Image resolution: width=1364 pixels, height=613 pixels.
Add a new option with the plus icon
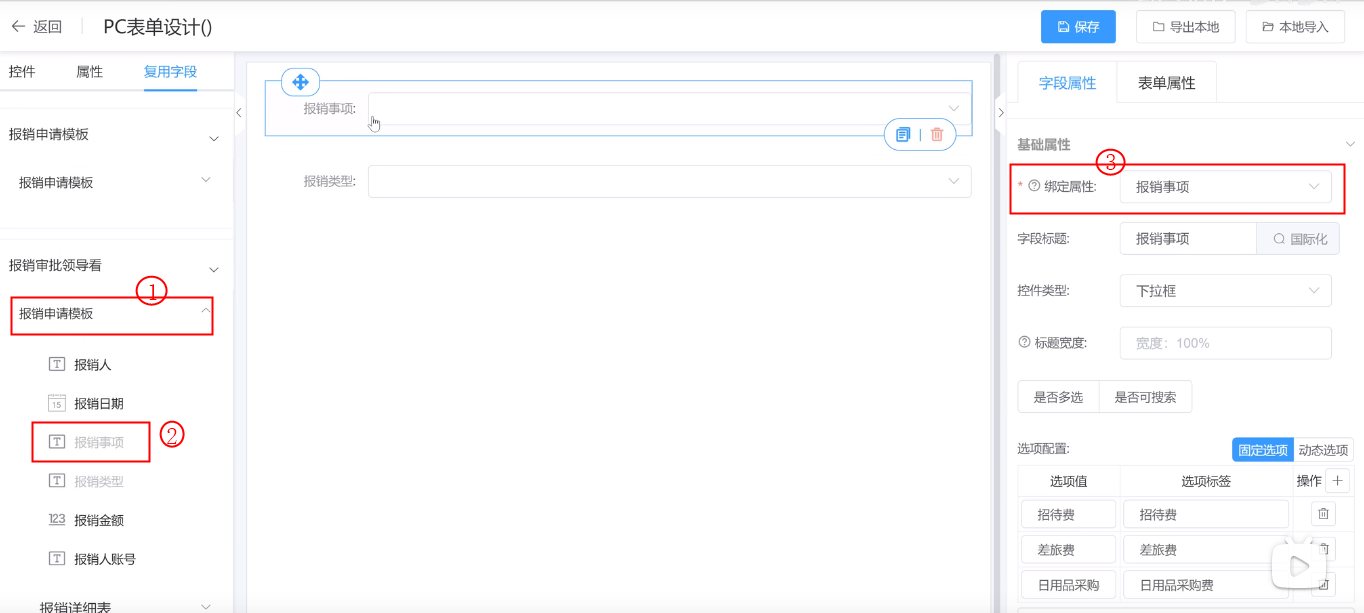[x=1340, y=481]
